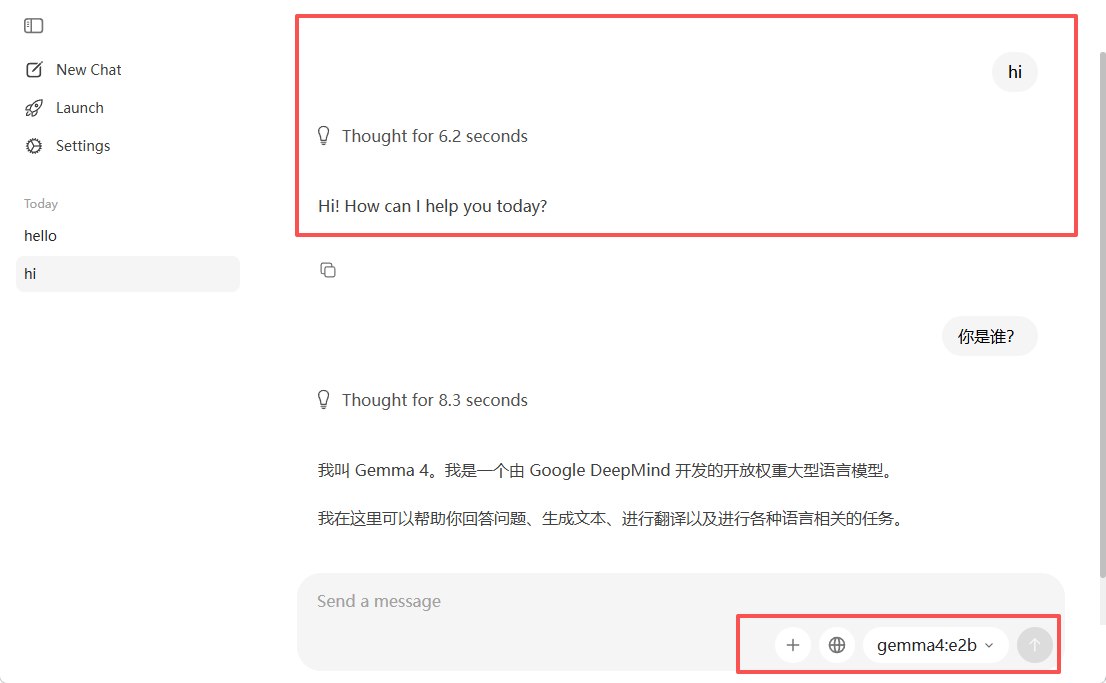Viewport: 1106px width, 683px height.
Task: Expand the 8.3 seconds thought section
Action: 423,400
